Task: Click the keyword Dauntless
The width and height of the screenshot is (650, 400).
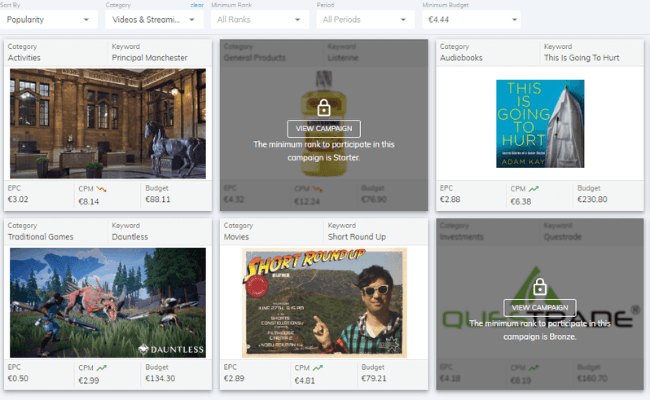Action: click(130, 237)
